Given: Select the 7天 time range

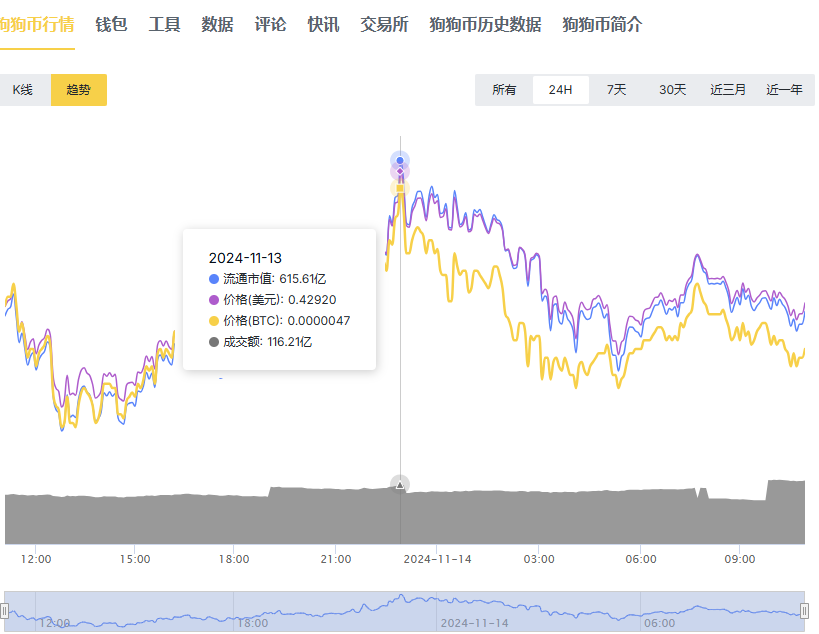Looking at the screenshot, I should (616, 89).
